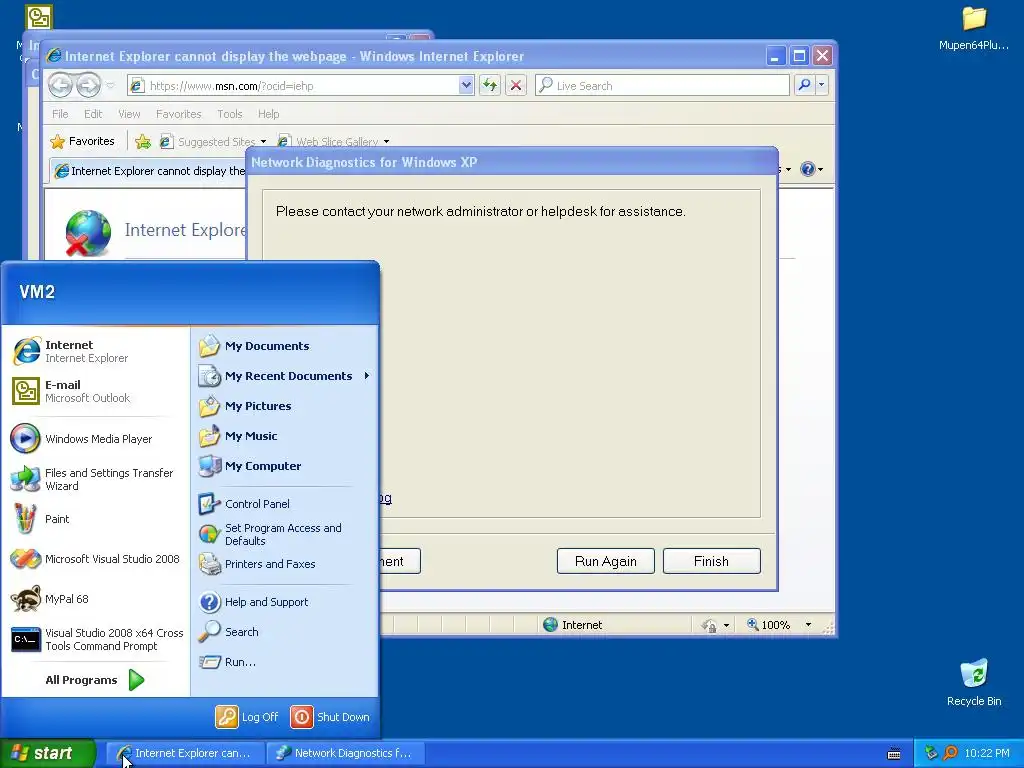Expand My Recent Documents submenu
The height and width of the screenshot is (768, 1024).
pos(285,376)
